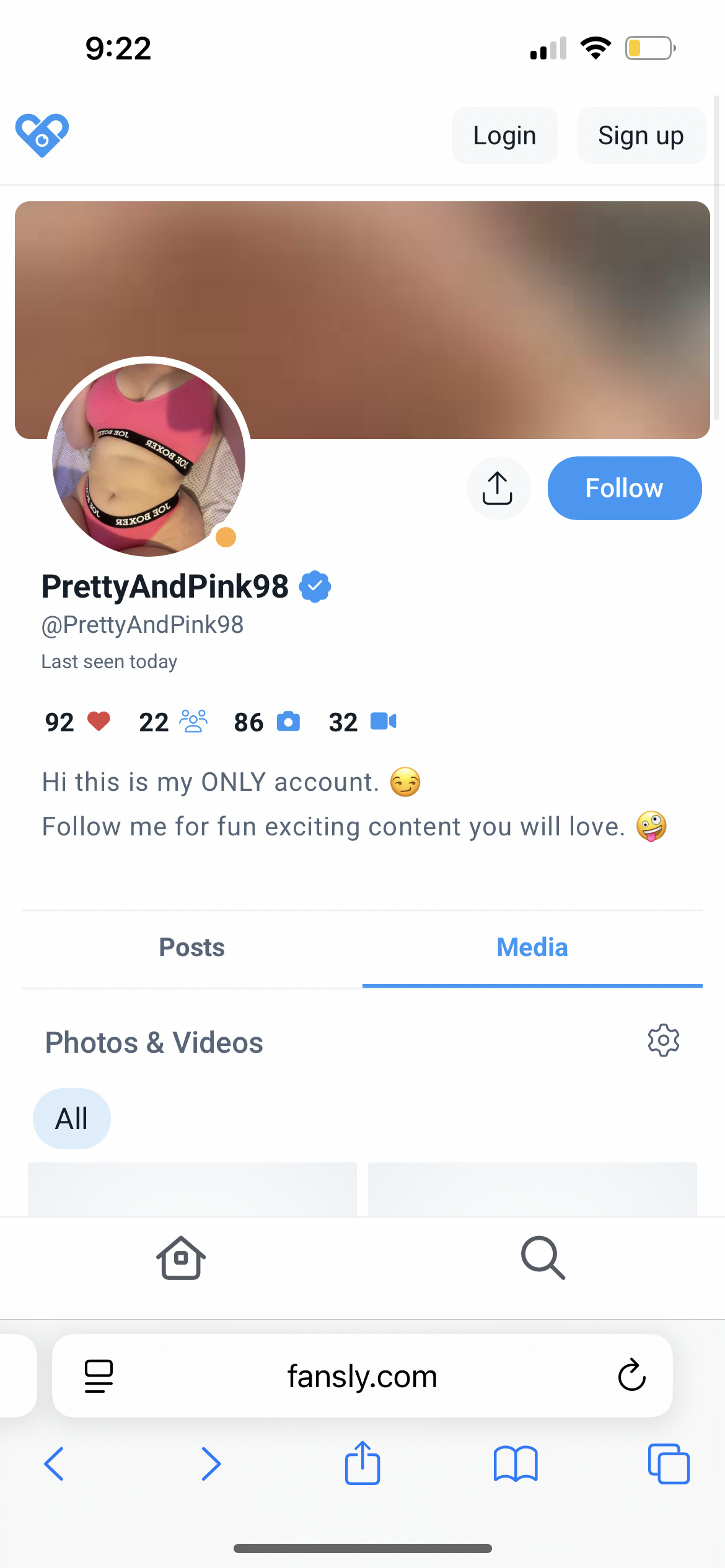Open the profile avatar picture
This screenshot has width=725, height=1568.
[149, 460]
